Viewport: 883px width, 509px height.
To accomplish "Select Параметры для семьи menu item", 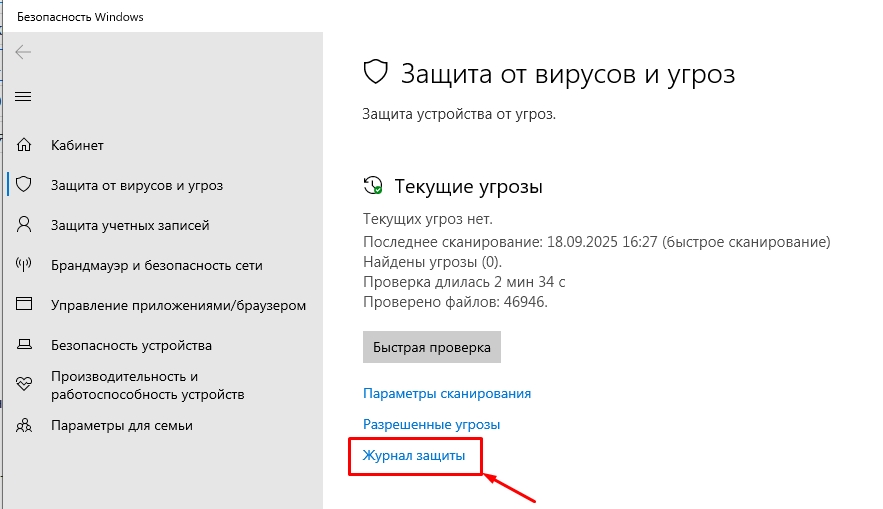I will click(x=122, y=425).
